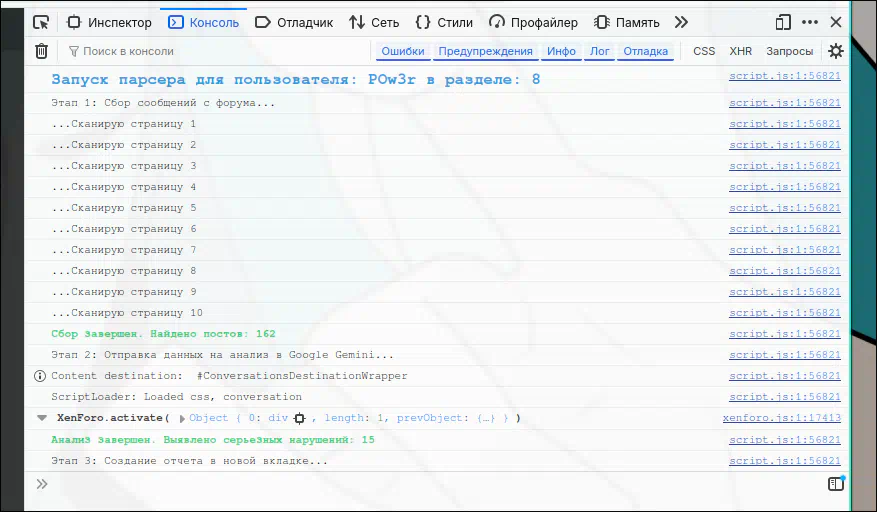Toggle the multi-line editor mode icon
This screenshot has width=877, height=512.
tap(836, 483)
